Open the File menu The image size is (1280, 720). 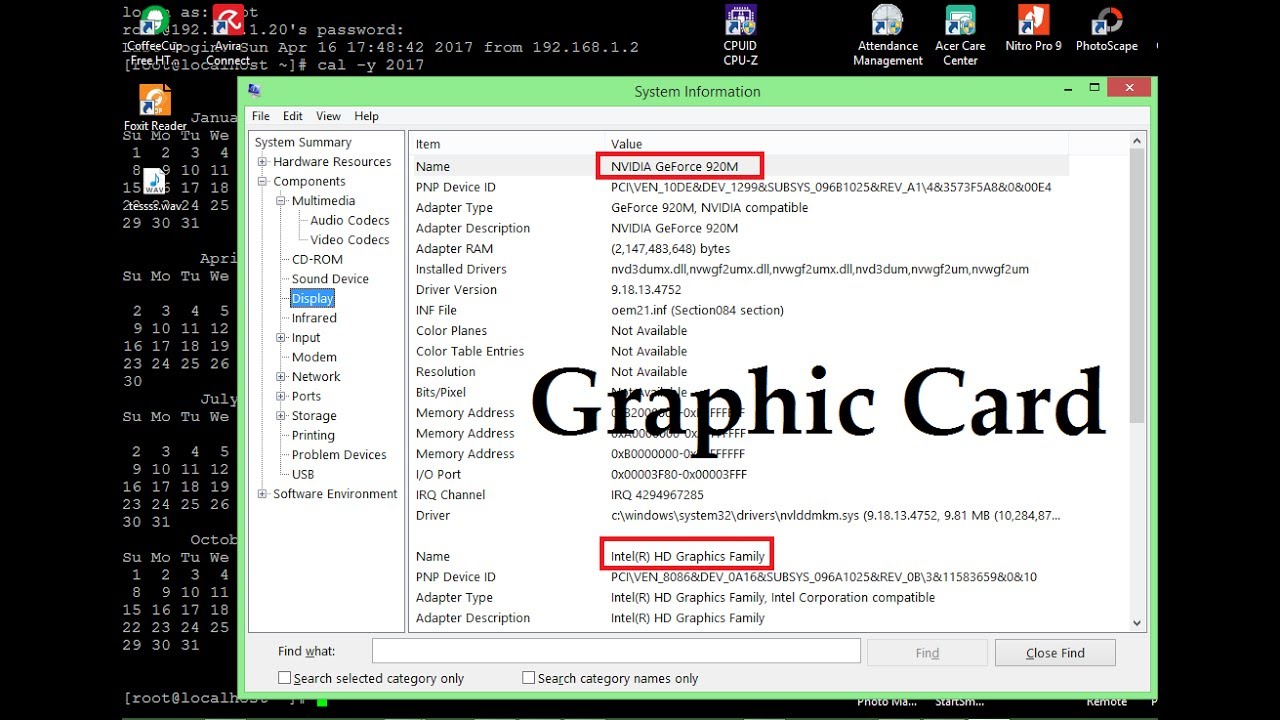click(x=260, y=116)
